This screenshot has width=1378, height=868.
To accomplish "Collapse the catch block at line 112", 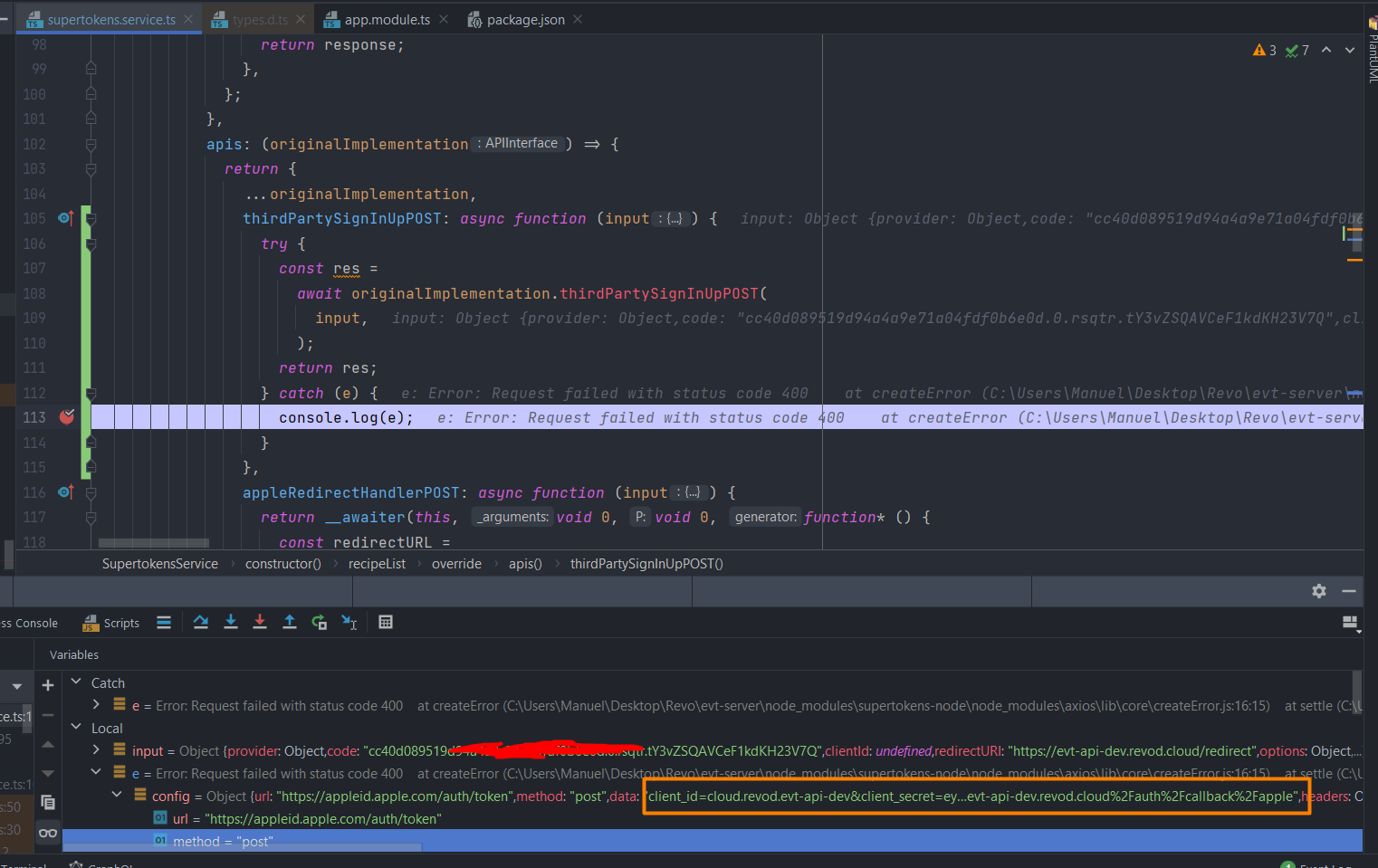I will [91, 393].
